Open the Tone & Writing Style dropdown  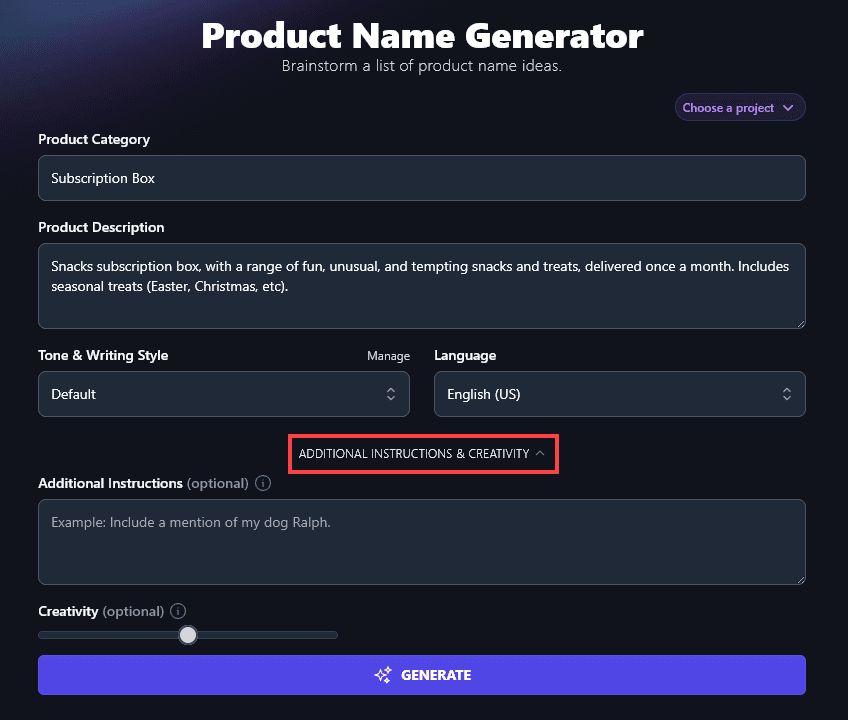click(223, 394)
